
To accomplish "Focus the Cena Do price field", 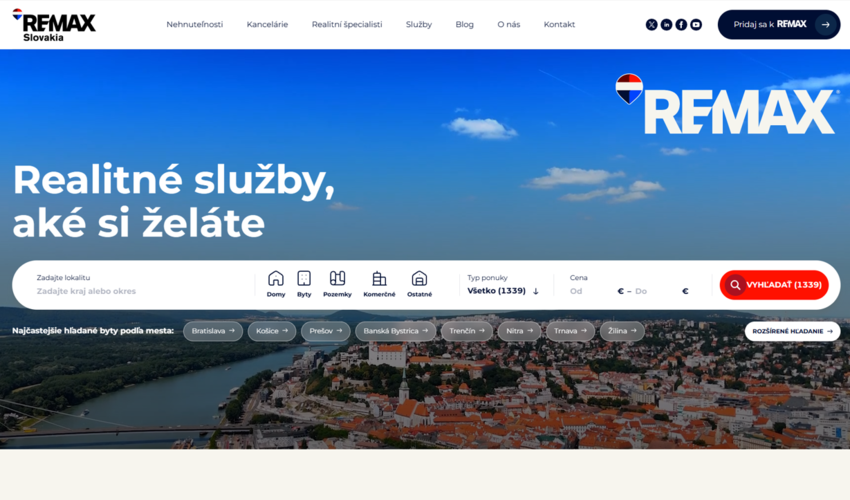I will click(657, 291).
